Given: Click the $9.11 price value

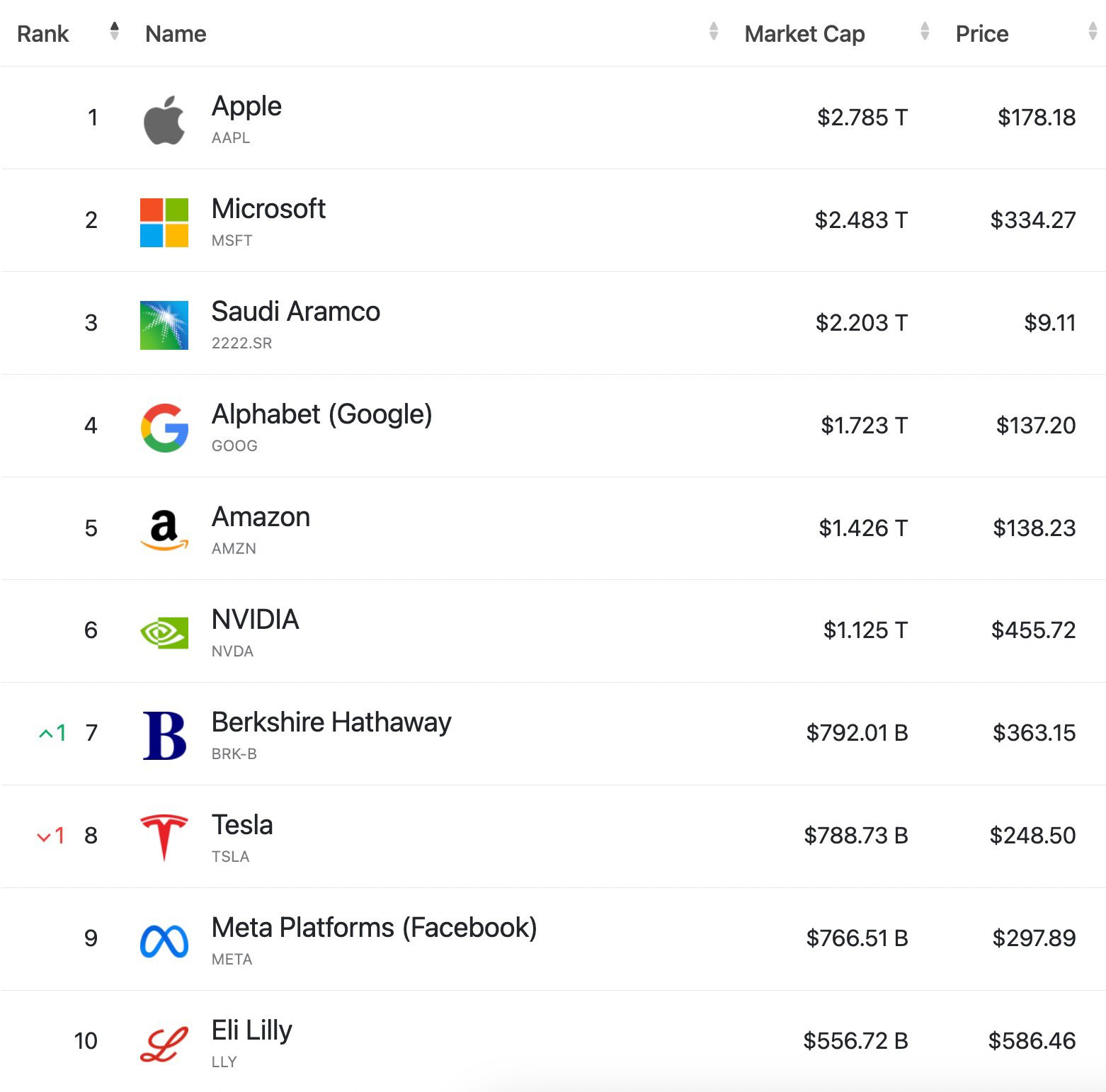Looking at the screenshot, I should pyautogui.click(x=1050, y=323).
